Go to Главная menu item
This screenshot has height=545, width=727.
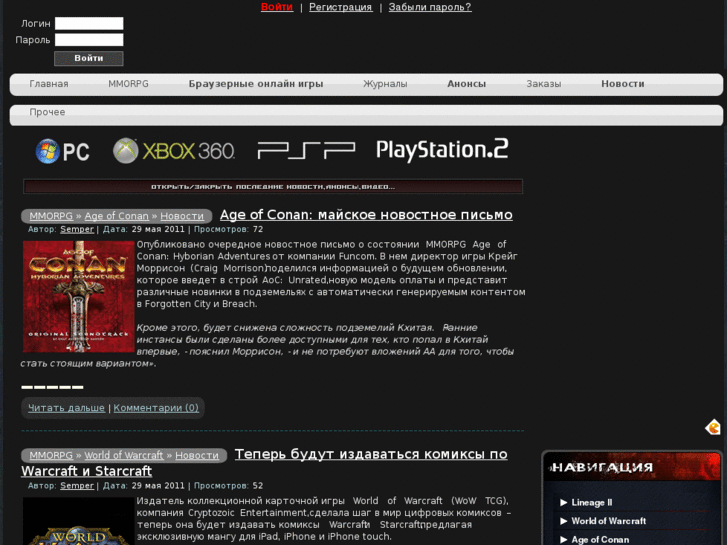pyautogui.click(x=49, y=84)
